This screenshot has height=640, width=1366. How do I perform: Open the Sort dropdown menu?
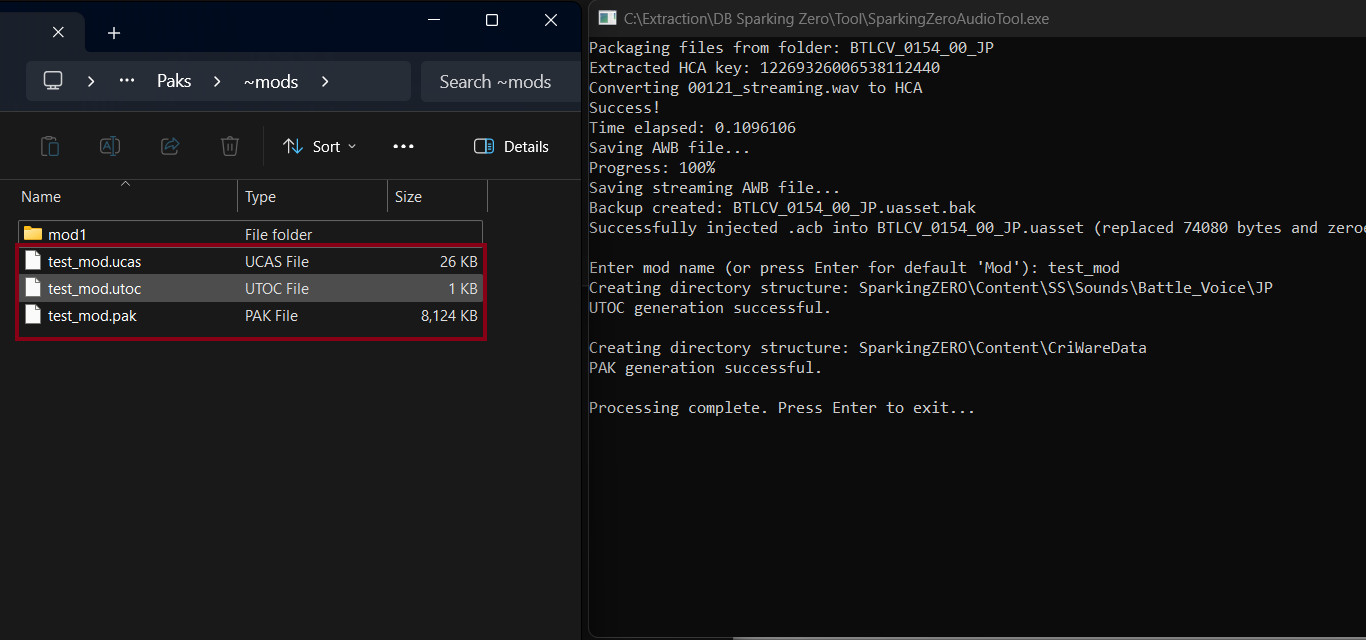[x=319, y=147]
